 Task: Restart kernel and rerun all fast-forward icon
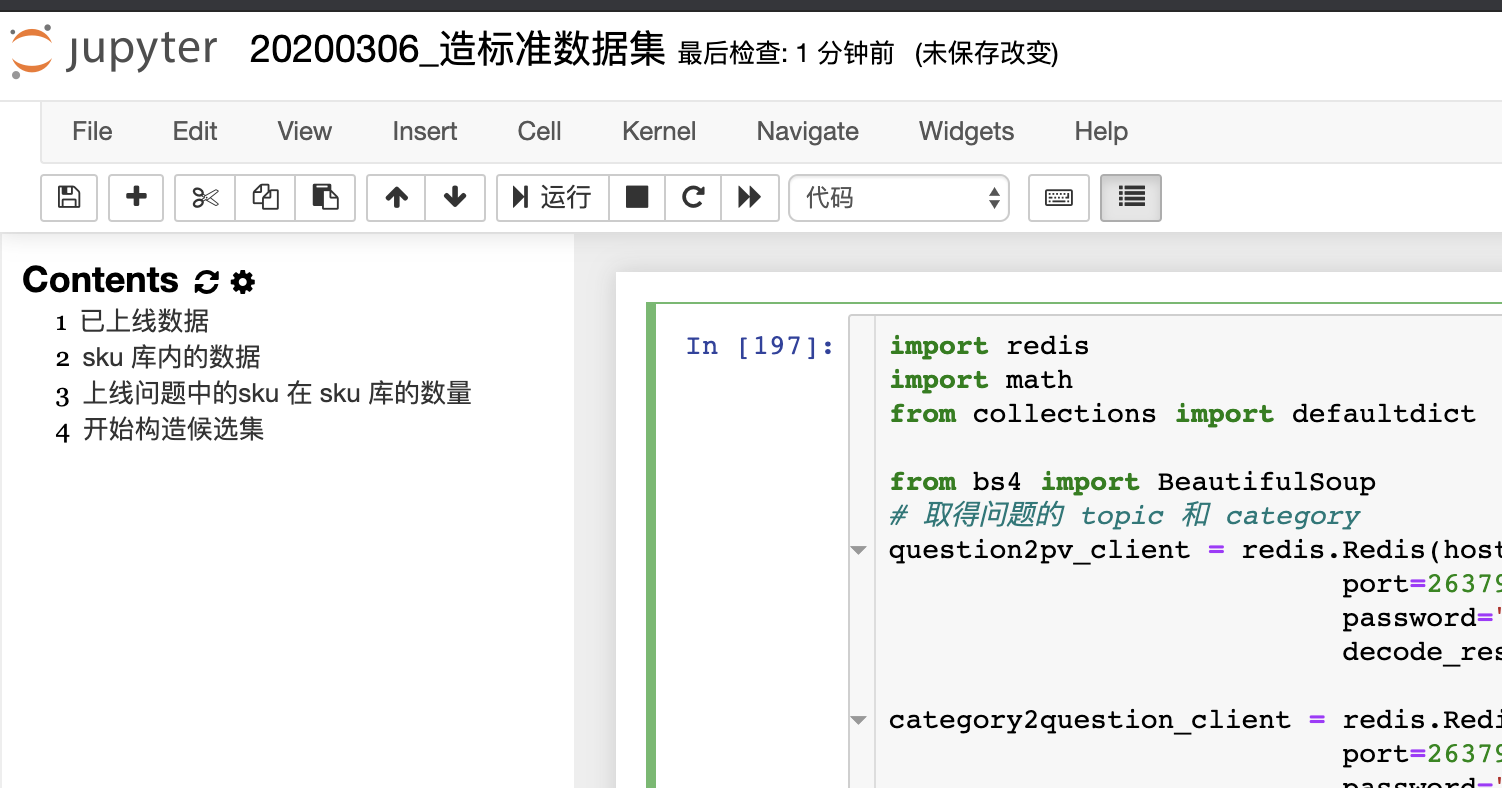(749, 198)
